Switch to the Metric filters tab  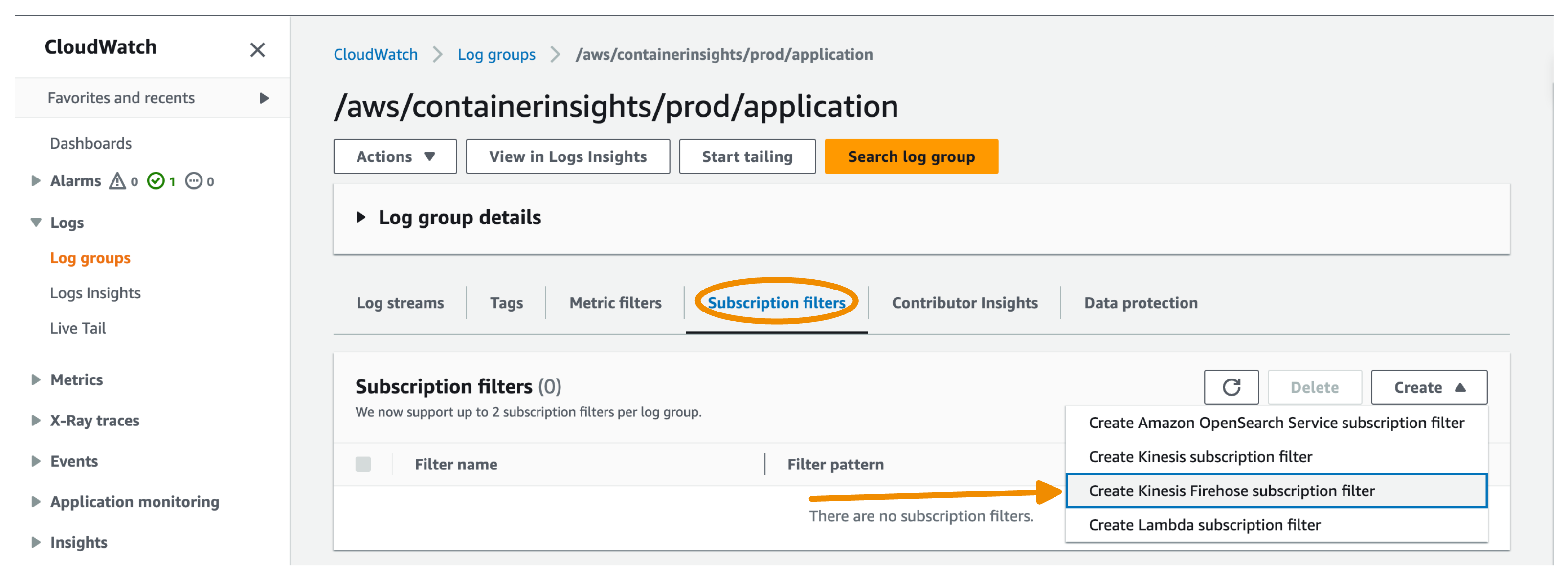(615, 303)
